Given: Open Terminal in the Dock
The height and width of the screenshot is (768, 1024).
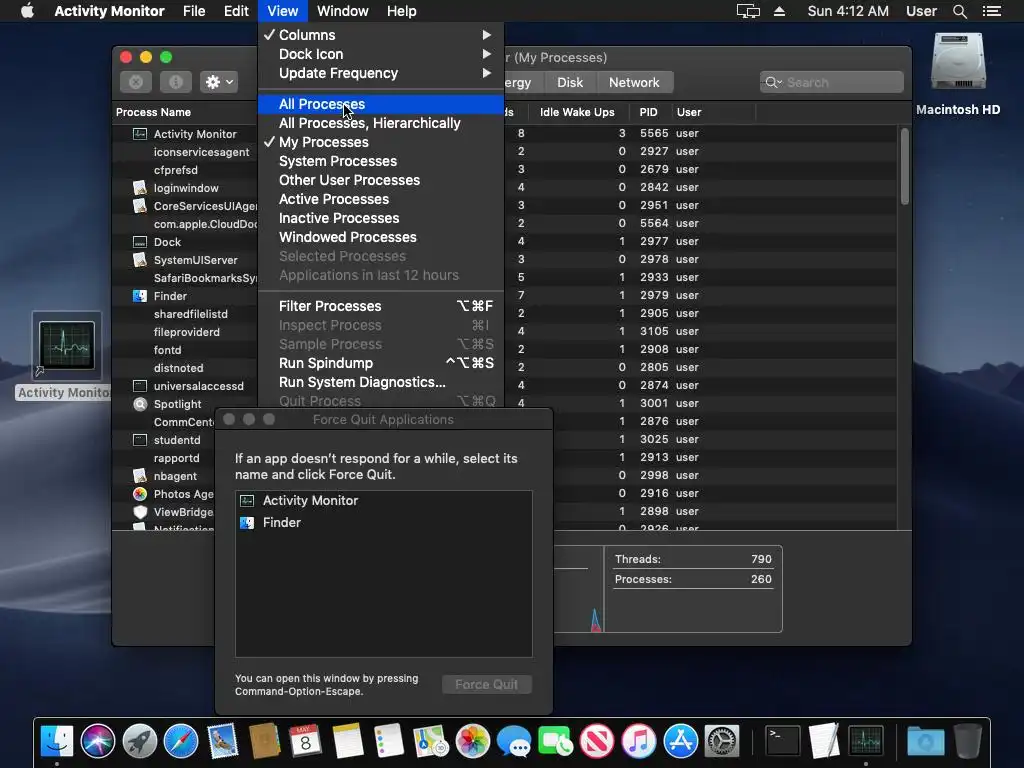Looking at the screenshot, I should (782, 741).
